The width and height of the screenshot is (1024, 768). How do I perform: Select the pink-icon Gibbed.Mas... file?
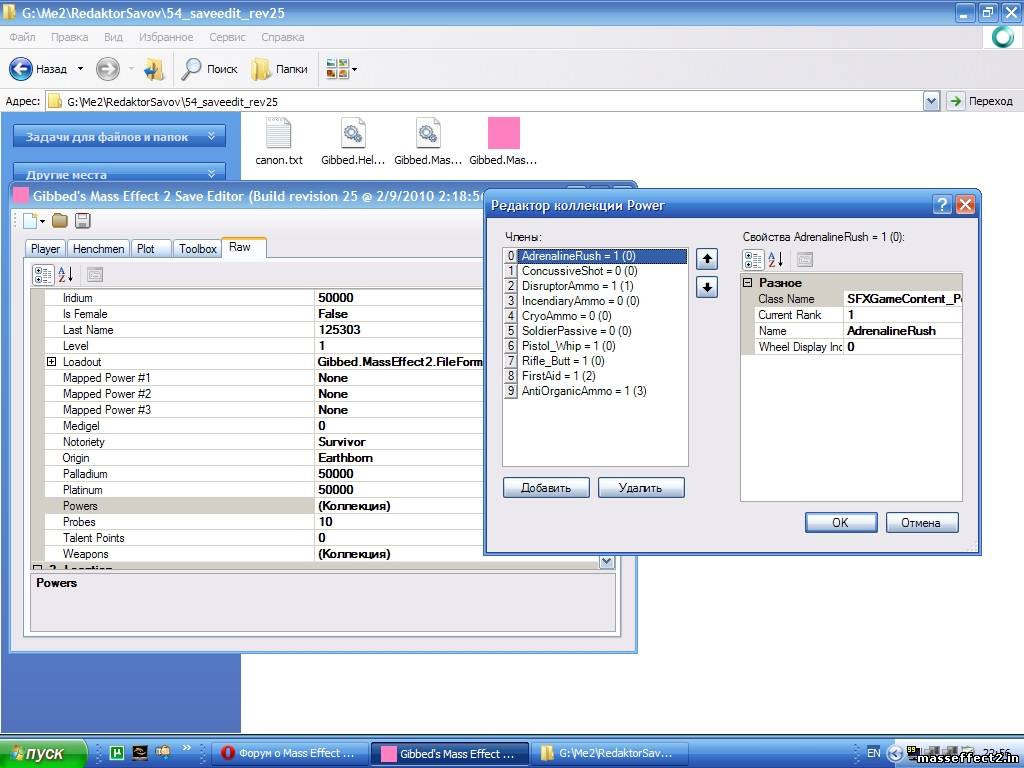click(x=503, y=142)
